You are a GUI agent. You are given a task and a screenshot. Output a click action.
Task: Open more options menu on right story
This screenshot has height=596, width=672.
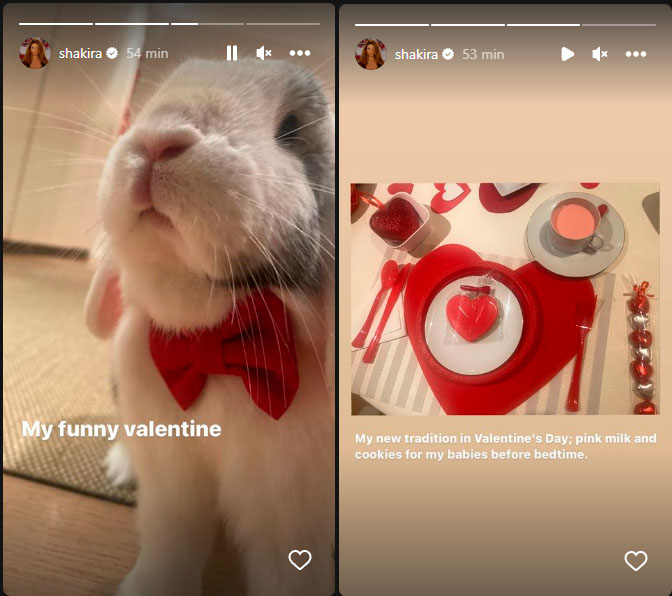tap(636, 54)
